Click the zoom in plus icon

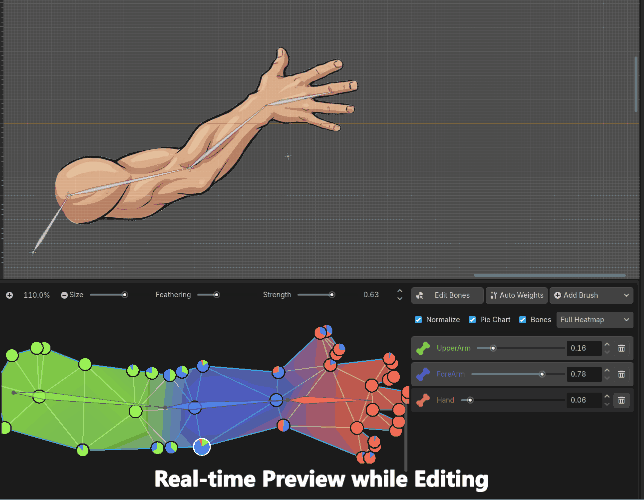9,295
